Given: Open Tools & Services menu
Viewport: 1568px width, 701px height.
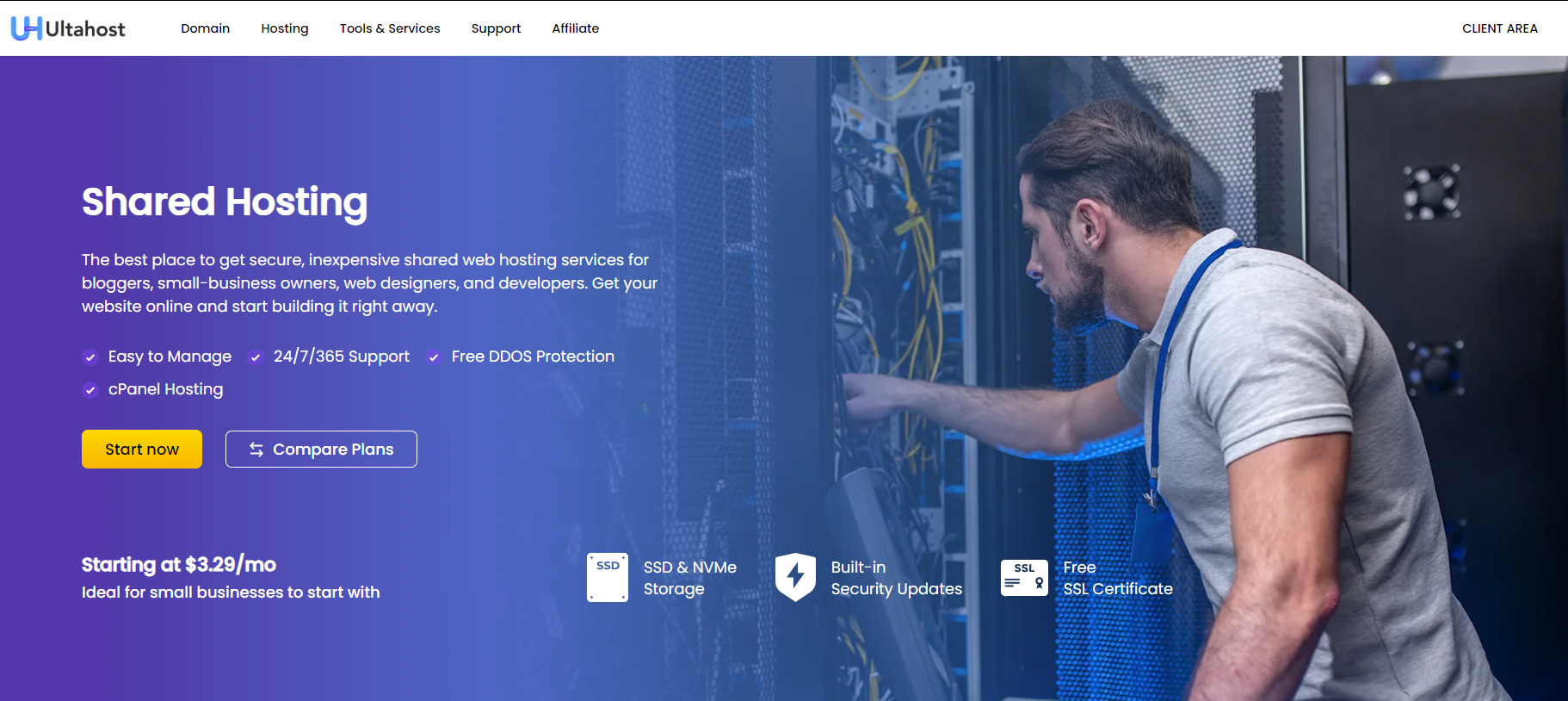Looking at the screenshot, I should click(x=390, y=28).
